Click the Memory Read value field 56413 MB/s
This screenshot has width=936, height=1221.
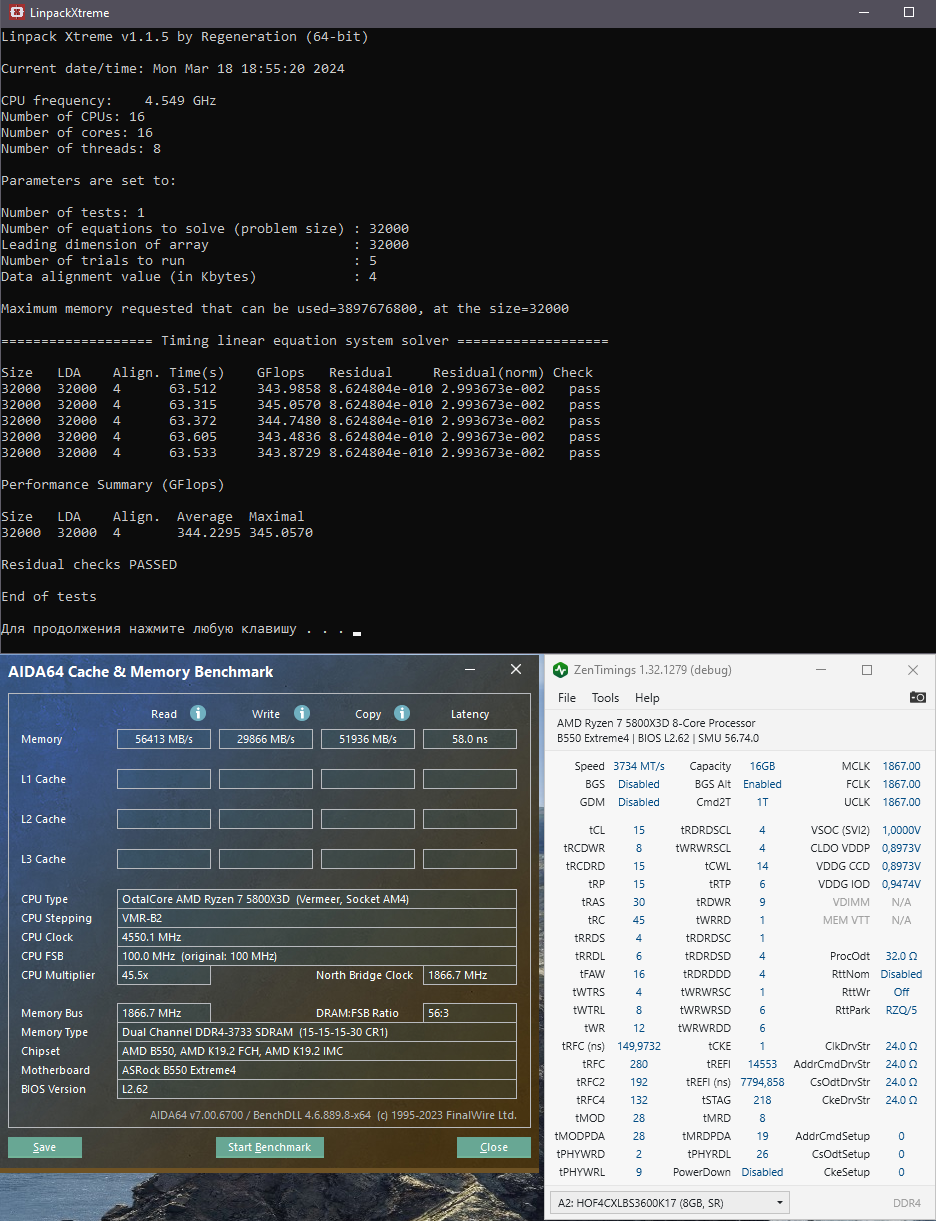[x=164, y=739]
